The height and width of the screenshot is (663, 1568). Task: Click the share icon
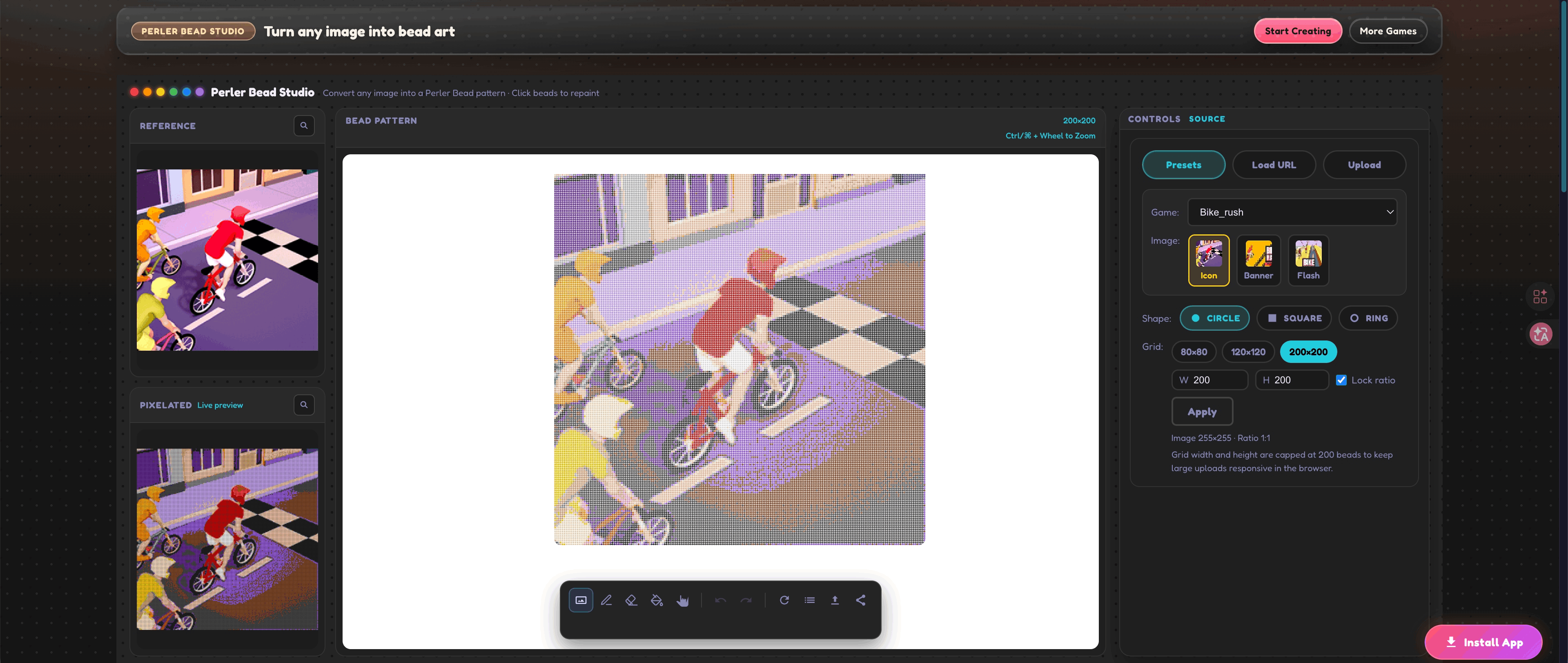[861, 600]
